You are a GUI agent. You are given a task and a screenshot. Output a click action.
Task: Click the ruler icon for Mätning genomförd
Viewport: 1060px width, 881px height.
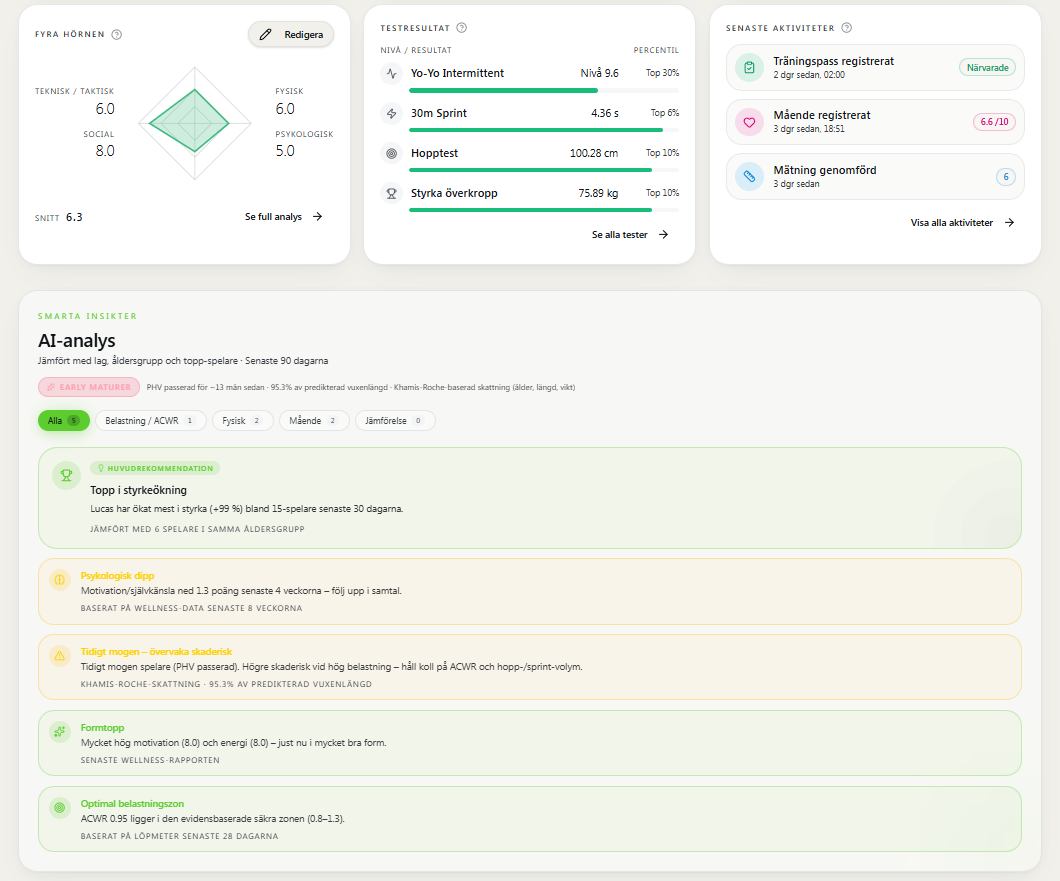[x=749, y=176]
